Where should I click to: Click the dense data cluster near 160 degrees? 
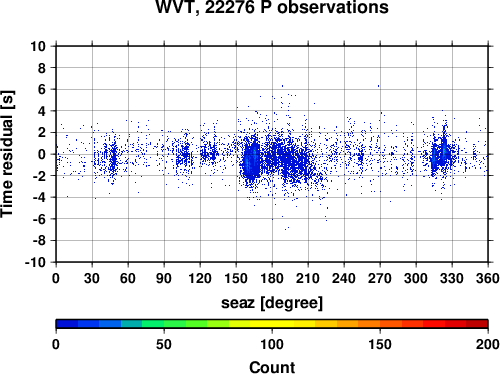(x=251, y=159)
